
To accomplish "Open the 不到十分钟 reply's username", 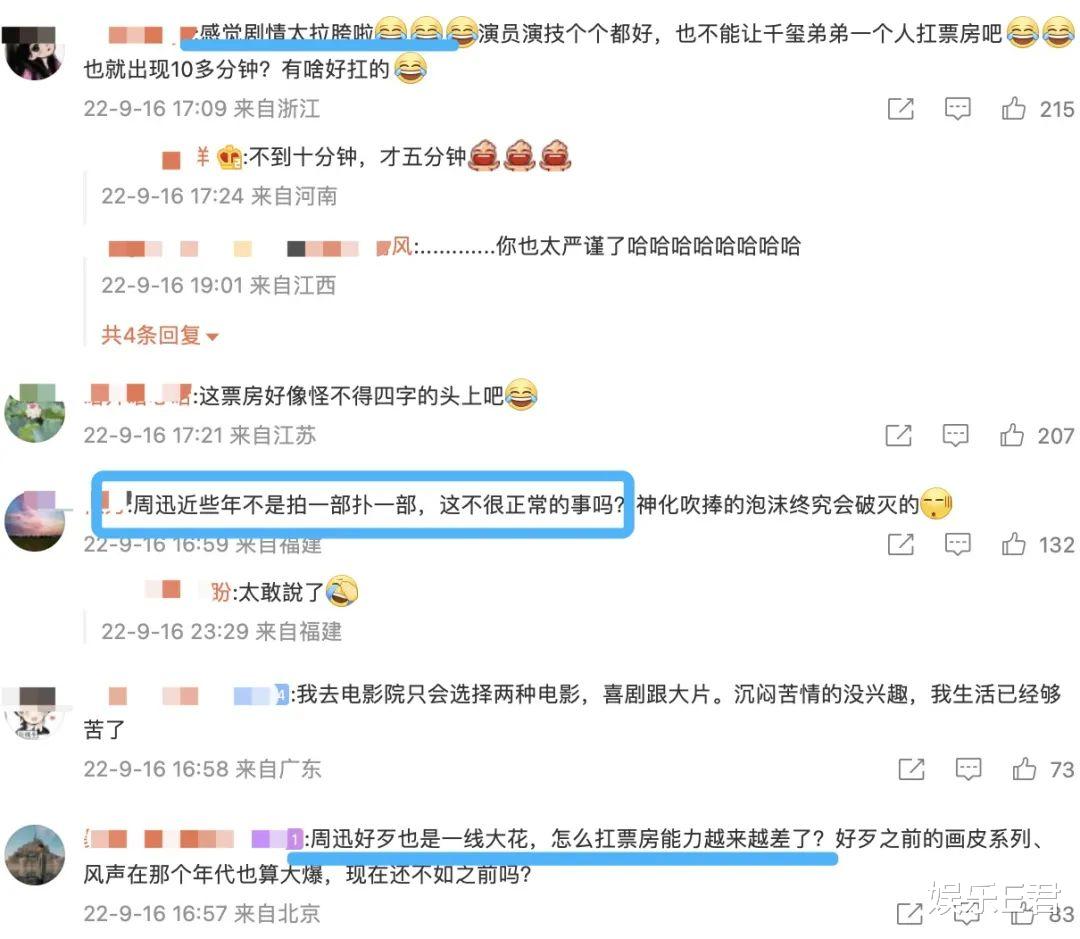I will click(201, 158).
